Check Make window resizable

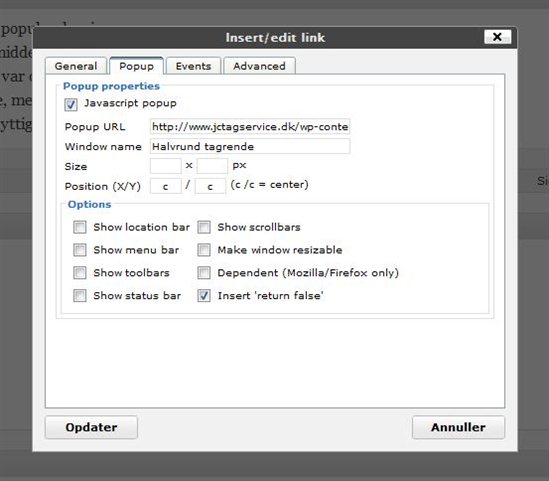coord(204,250)
